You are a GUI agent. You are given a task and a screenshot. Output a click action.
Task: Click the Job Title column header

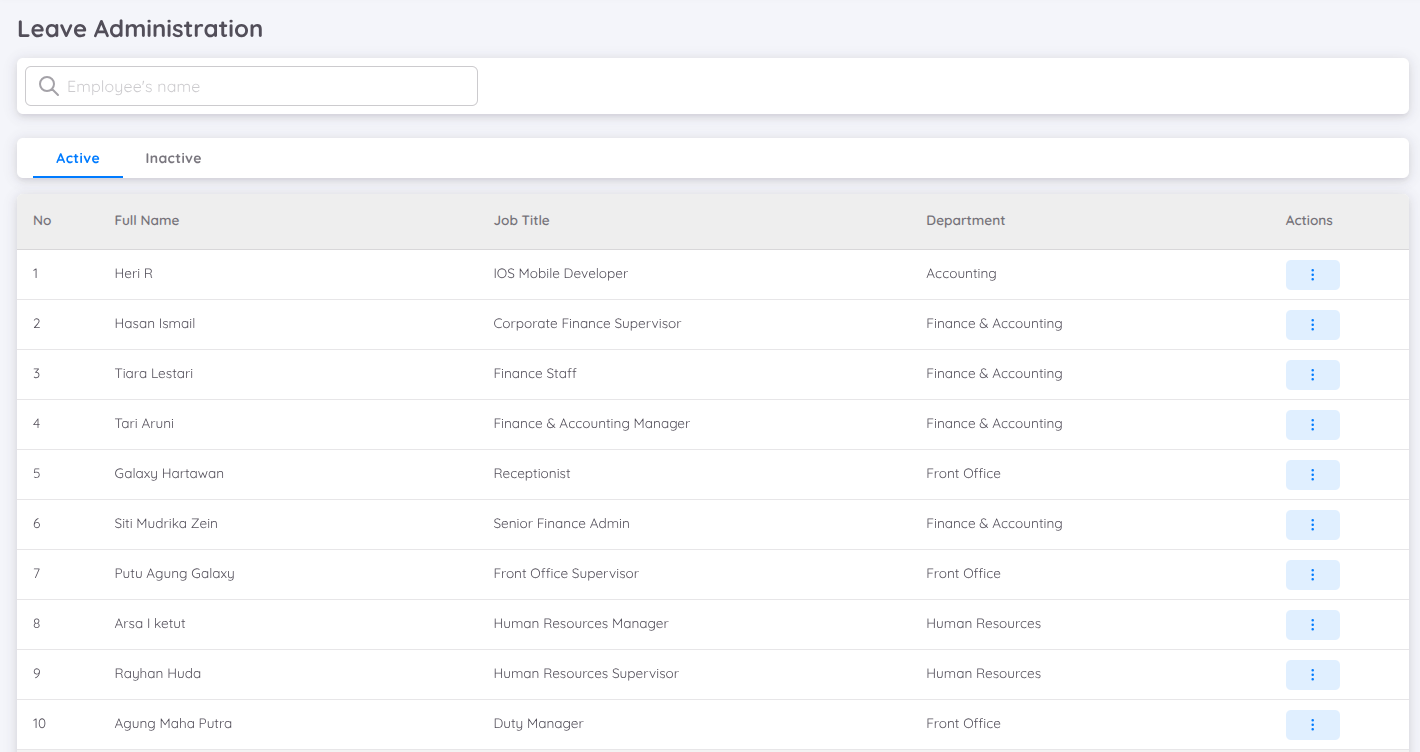pyautogui.click(x=521, y=220)
